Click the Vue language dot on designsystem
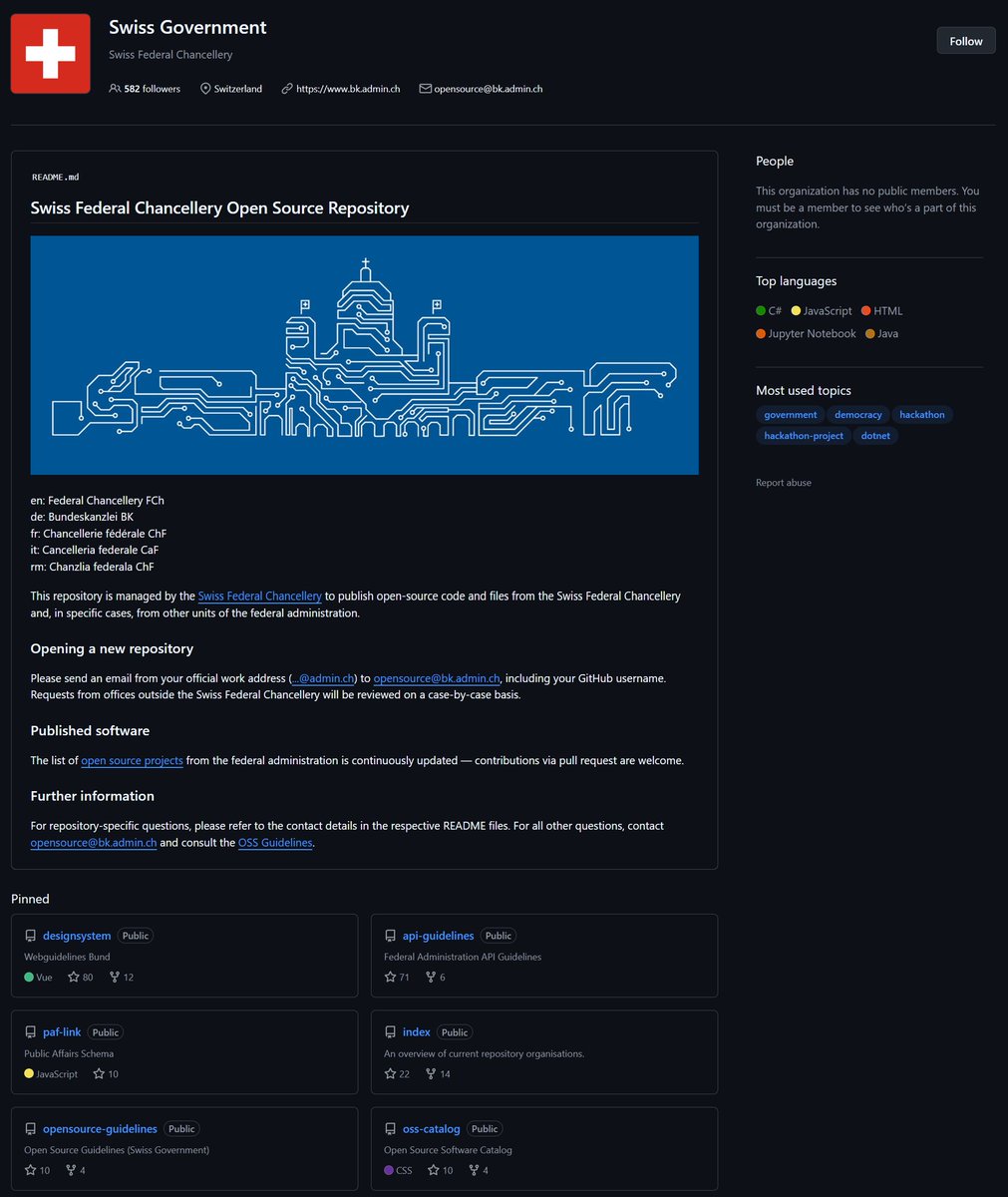 point(29,978)
